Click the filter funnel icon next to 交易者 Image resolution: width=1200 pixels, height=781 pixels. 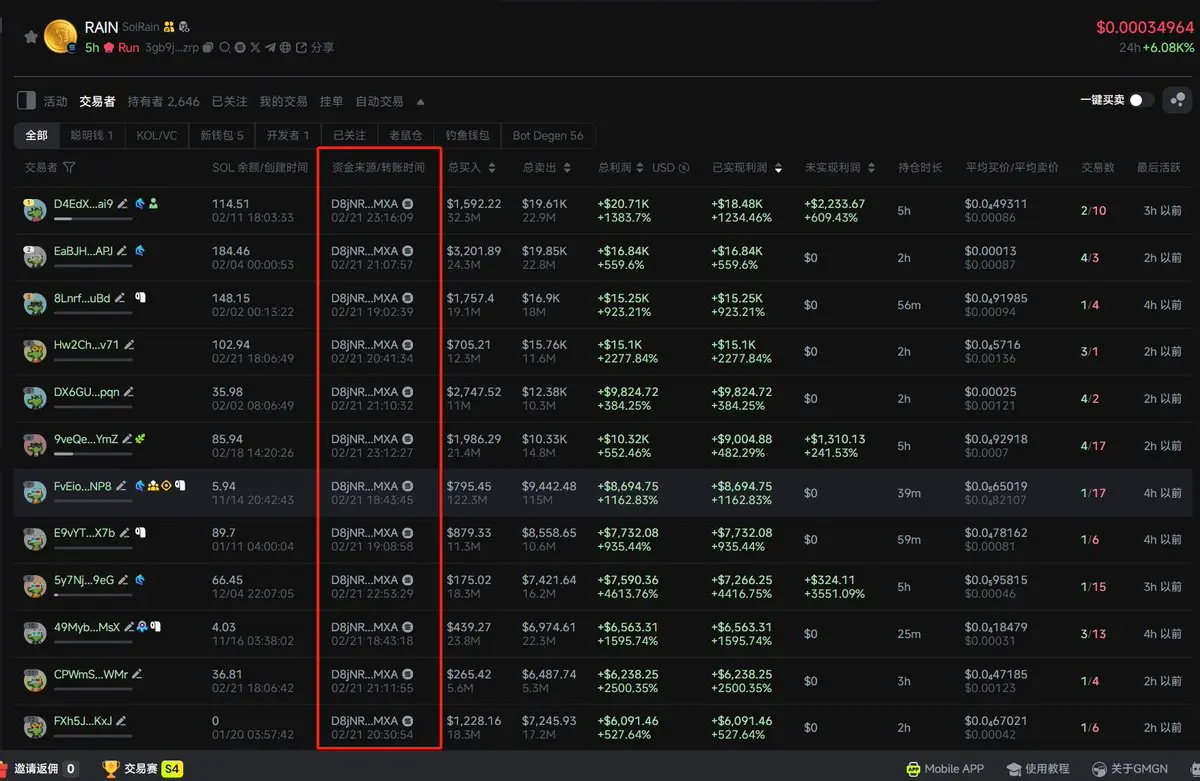(69, 168)
